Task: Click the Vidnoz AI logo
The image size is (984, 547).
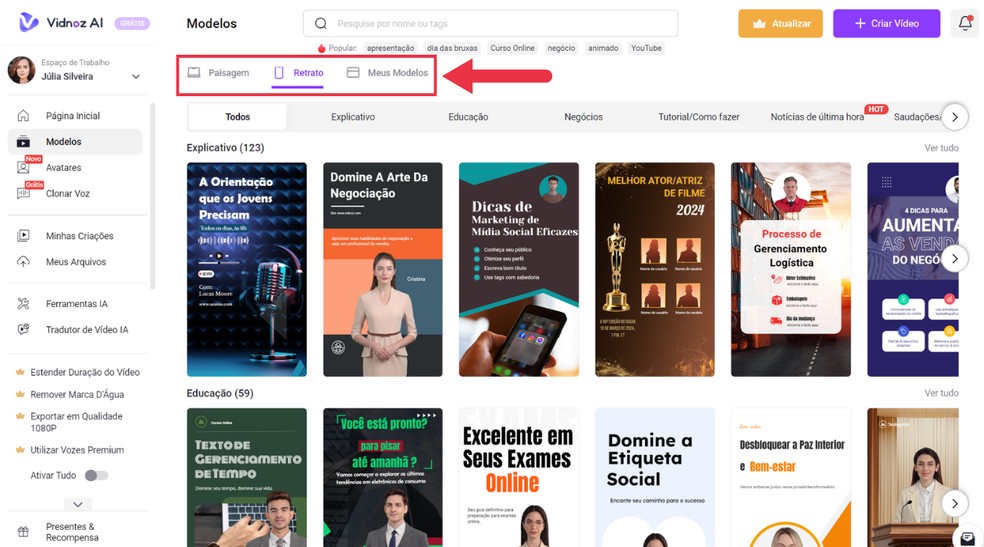Action: [61, 23]
